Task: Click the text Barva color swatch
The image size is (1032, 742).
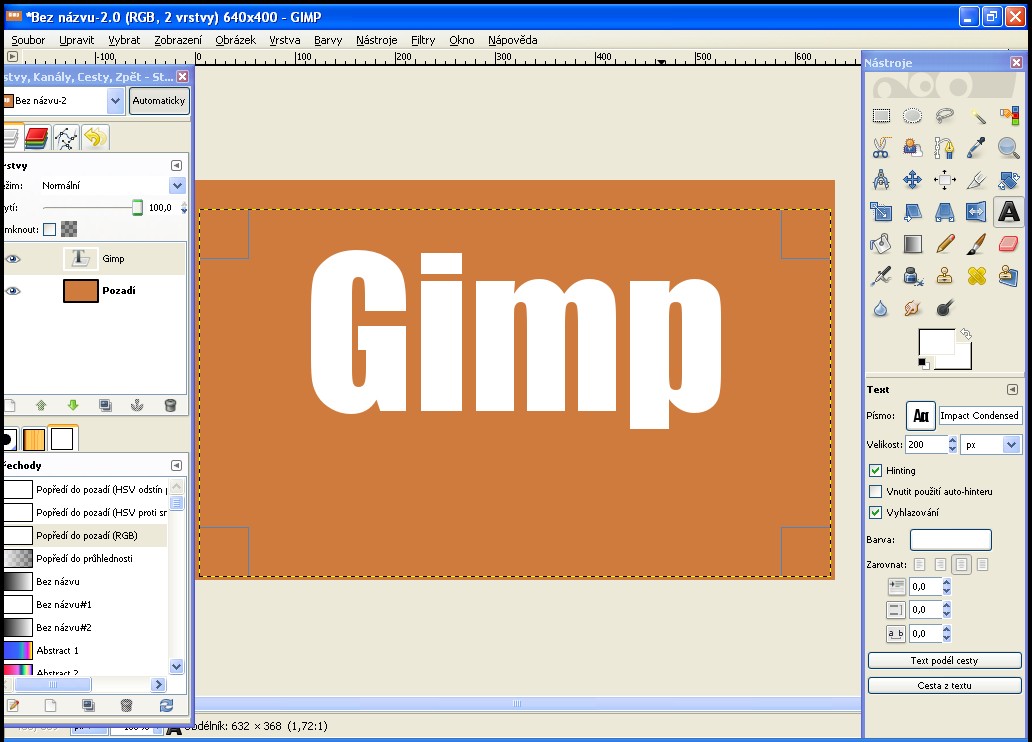Action: pos(950,540)
